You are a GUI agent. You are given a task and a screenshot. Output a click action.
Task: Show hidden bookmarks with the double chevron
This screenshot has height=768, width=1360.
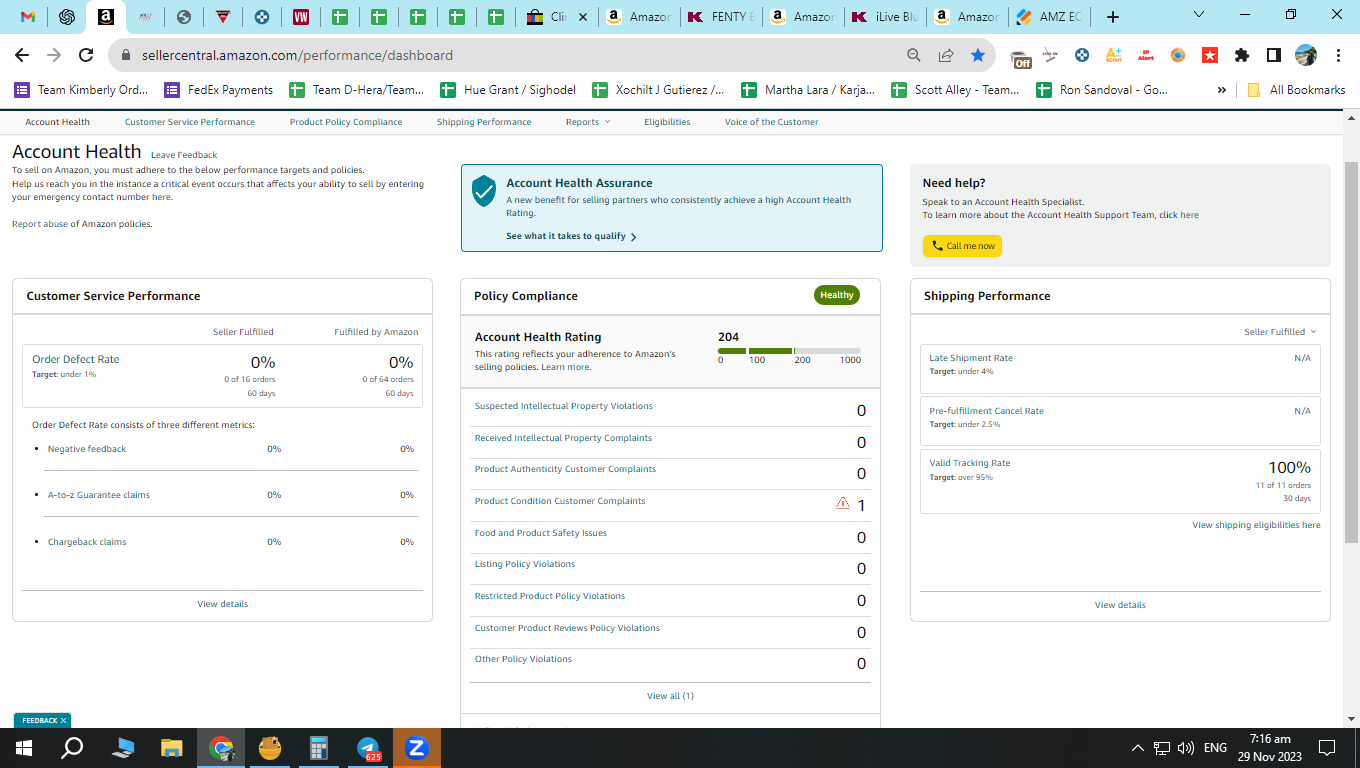pos(1221,90)
